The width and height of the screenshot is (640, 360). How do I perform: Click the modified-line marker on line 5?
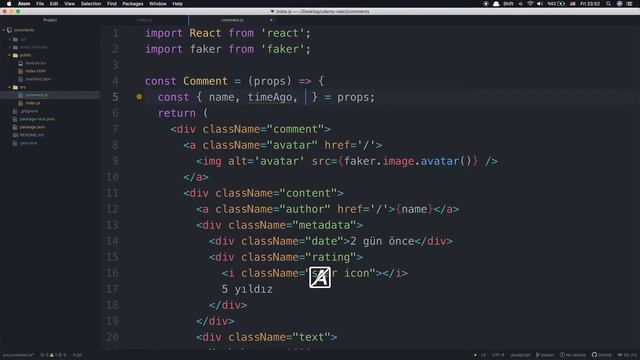(x=139, y=97)
